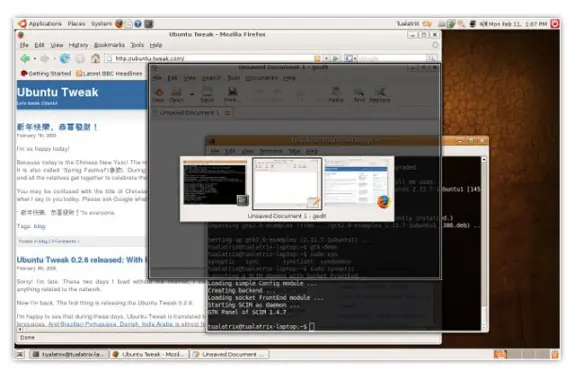The width and height of the screenshot is (575, 376).
Task: Select the terminal thumbnail in window switcher
Action: pyautogui.click(x=215, y=183)
